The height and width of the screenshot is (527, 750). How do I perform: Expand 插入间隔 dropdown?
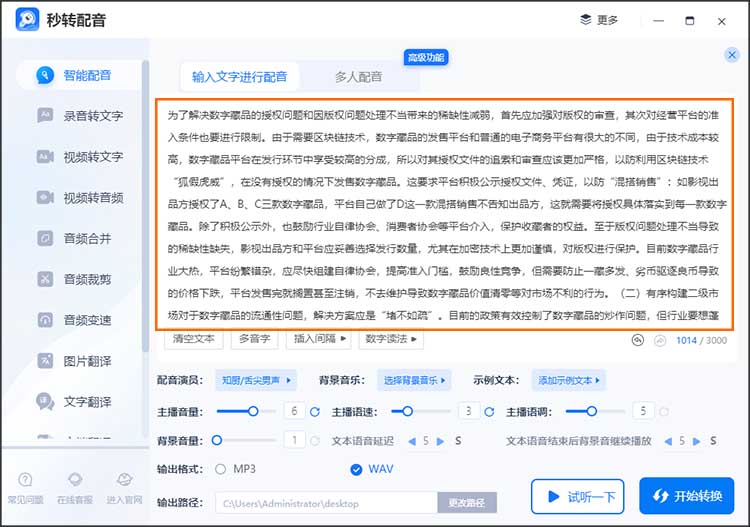(x=319, y=339)
